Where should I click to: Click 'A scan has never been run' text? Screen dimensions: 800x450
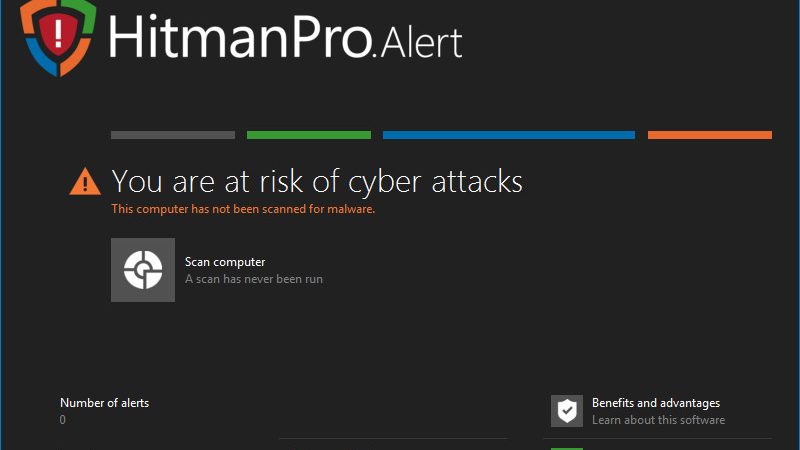point(254,279)
